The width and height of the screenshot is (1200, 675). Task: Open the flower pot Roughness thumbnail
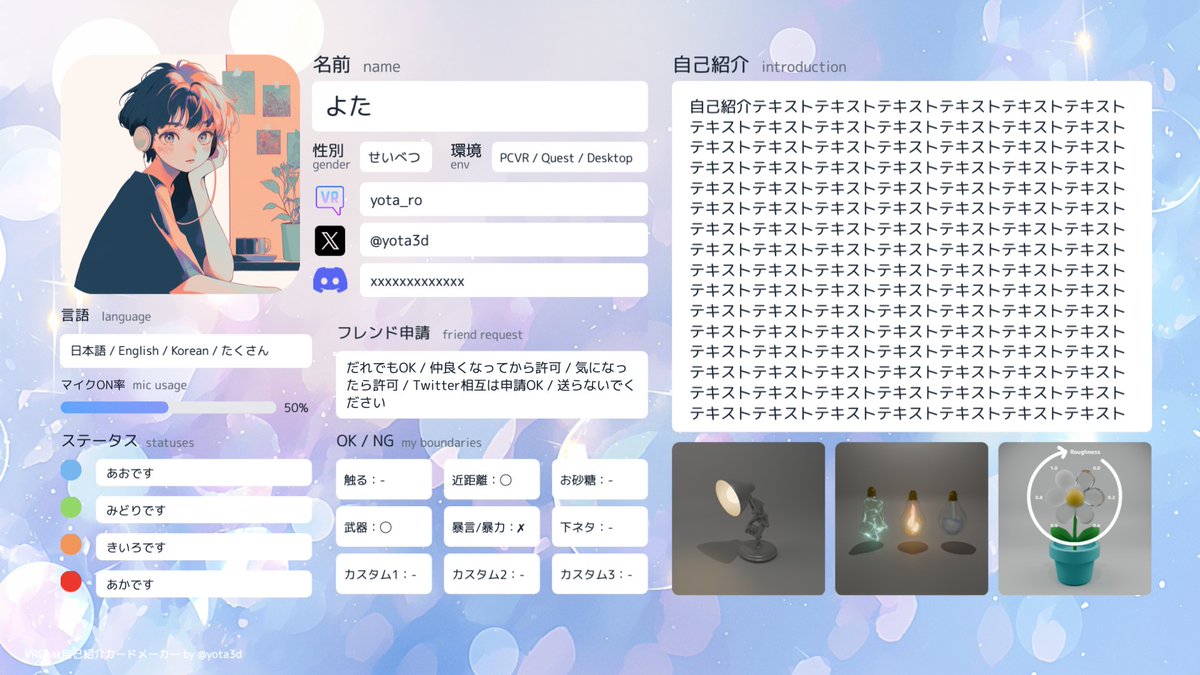click(x=1075, y=519)
